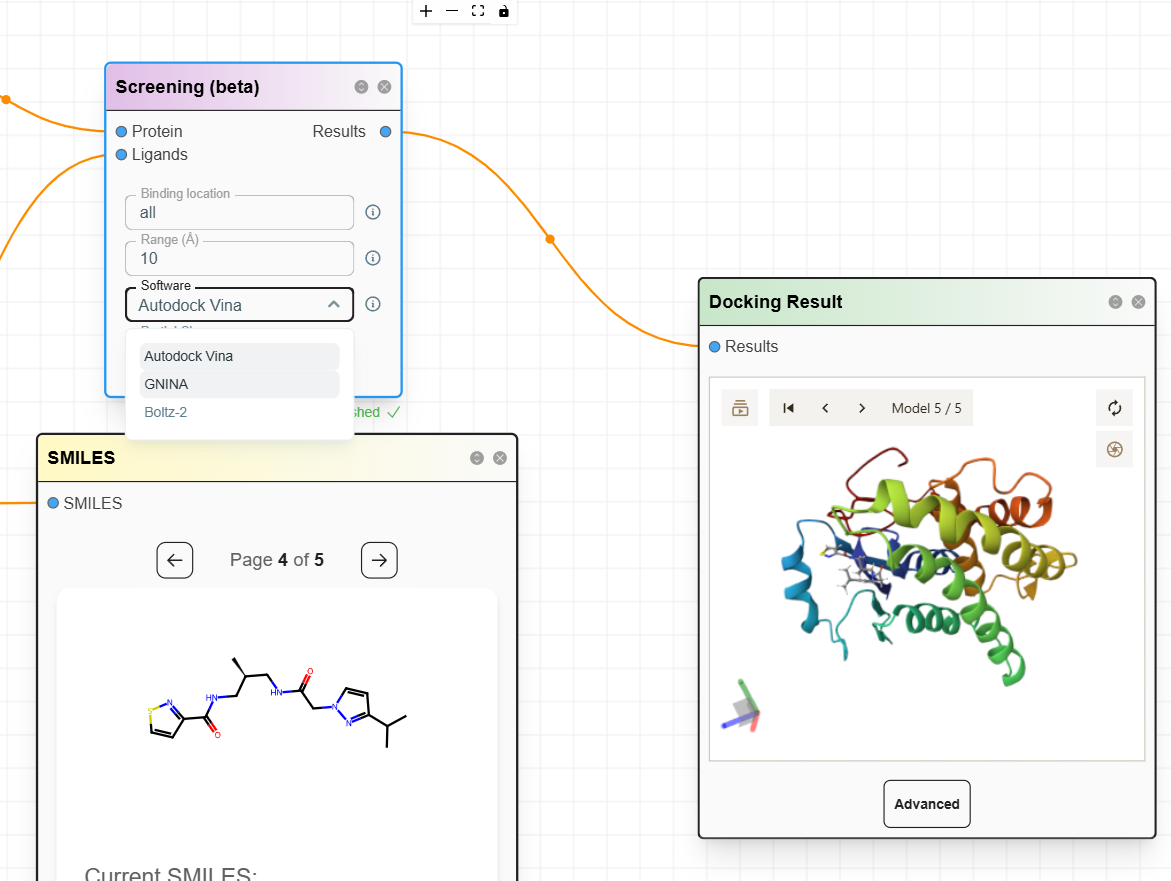
Task: Advance to the next docking model
Action: (862, 408)
